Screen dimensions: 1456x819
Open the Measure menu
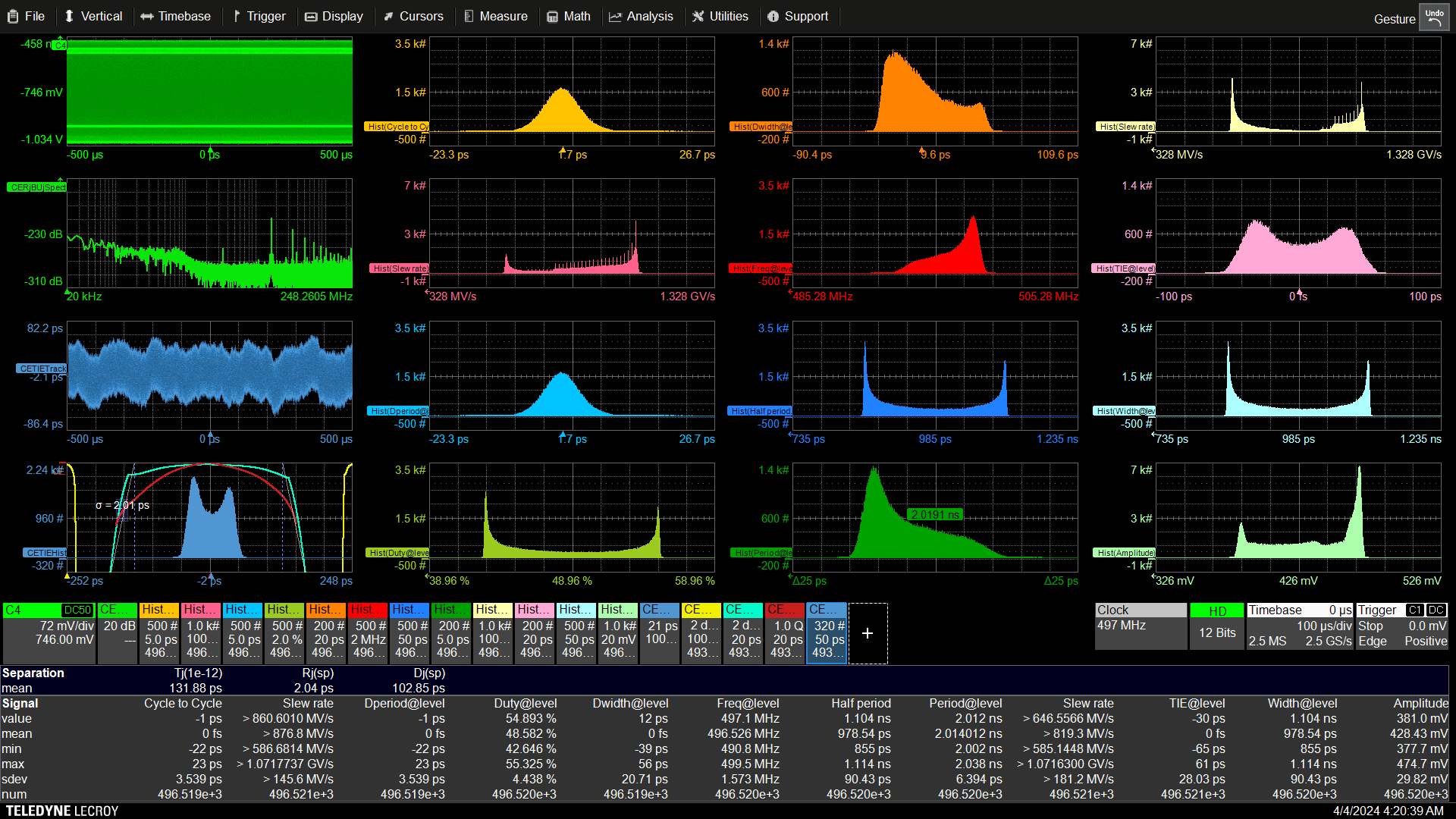[495, 16]
